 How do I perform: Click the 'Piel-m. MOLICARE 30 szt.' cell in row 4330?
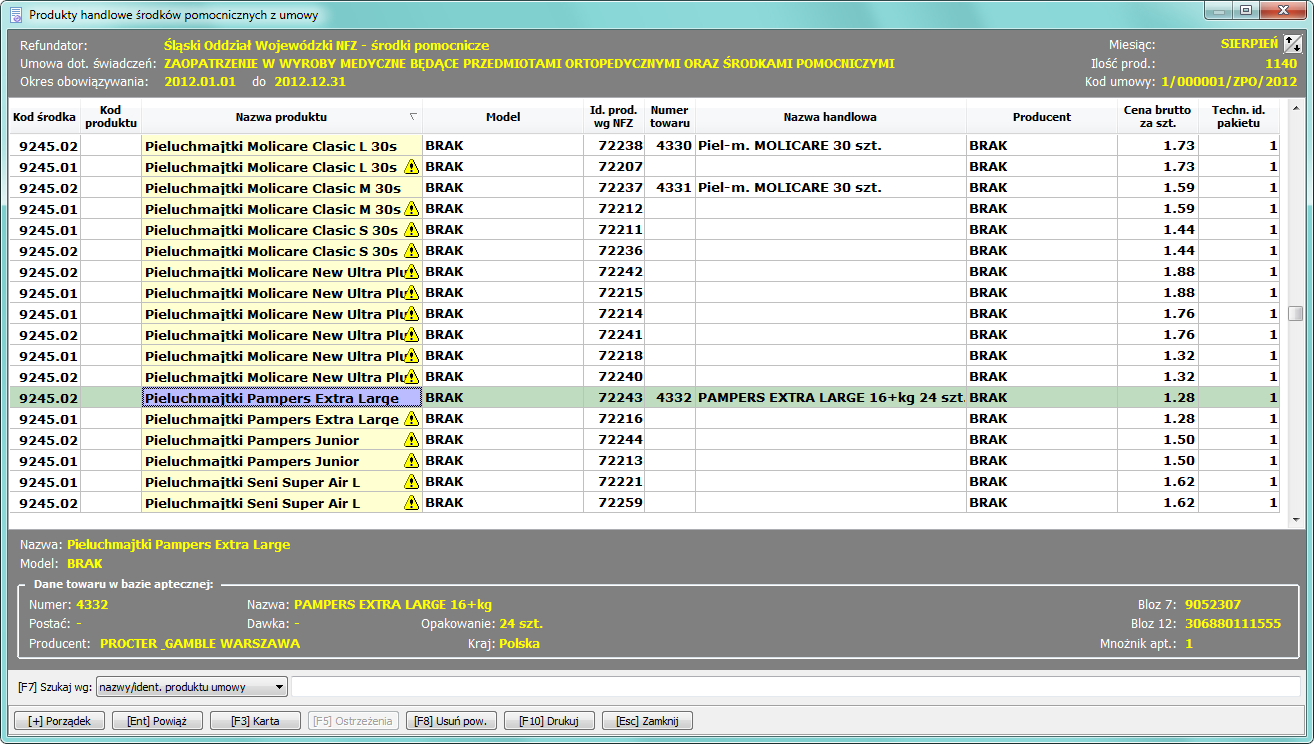[831, 146]
